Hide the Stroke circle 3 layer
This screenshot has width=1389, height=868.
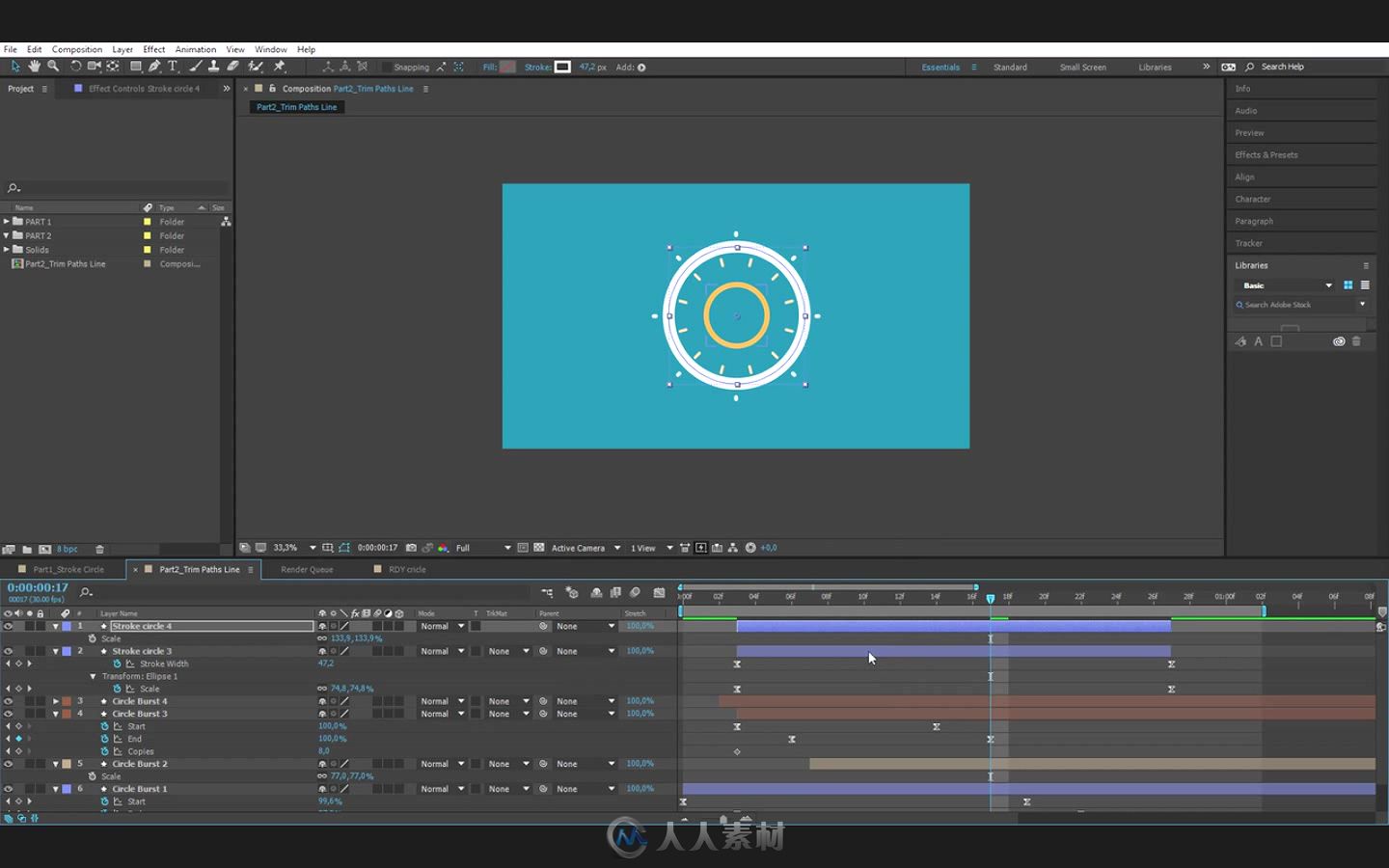coord(8,651)
